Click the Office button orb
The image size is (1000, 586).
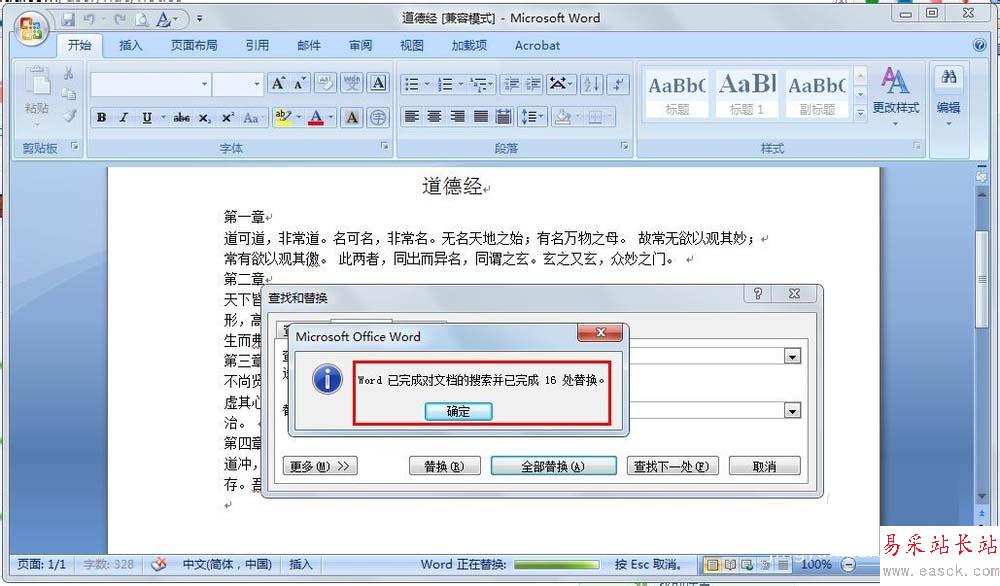(x=31, y=29)
